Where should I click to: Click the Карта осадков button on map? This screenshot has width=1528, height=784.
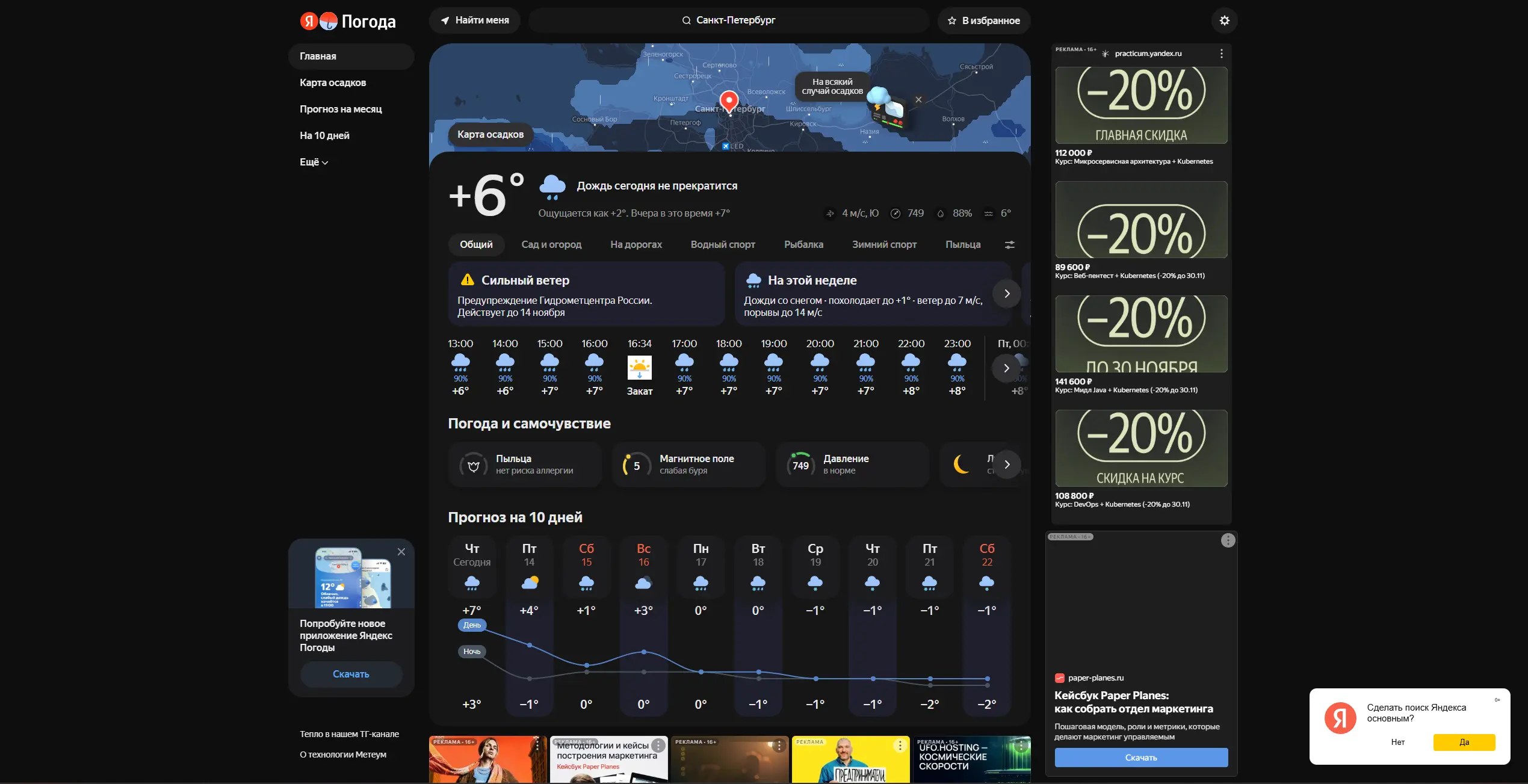coord(490,134)
